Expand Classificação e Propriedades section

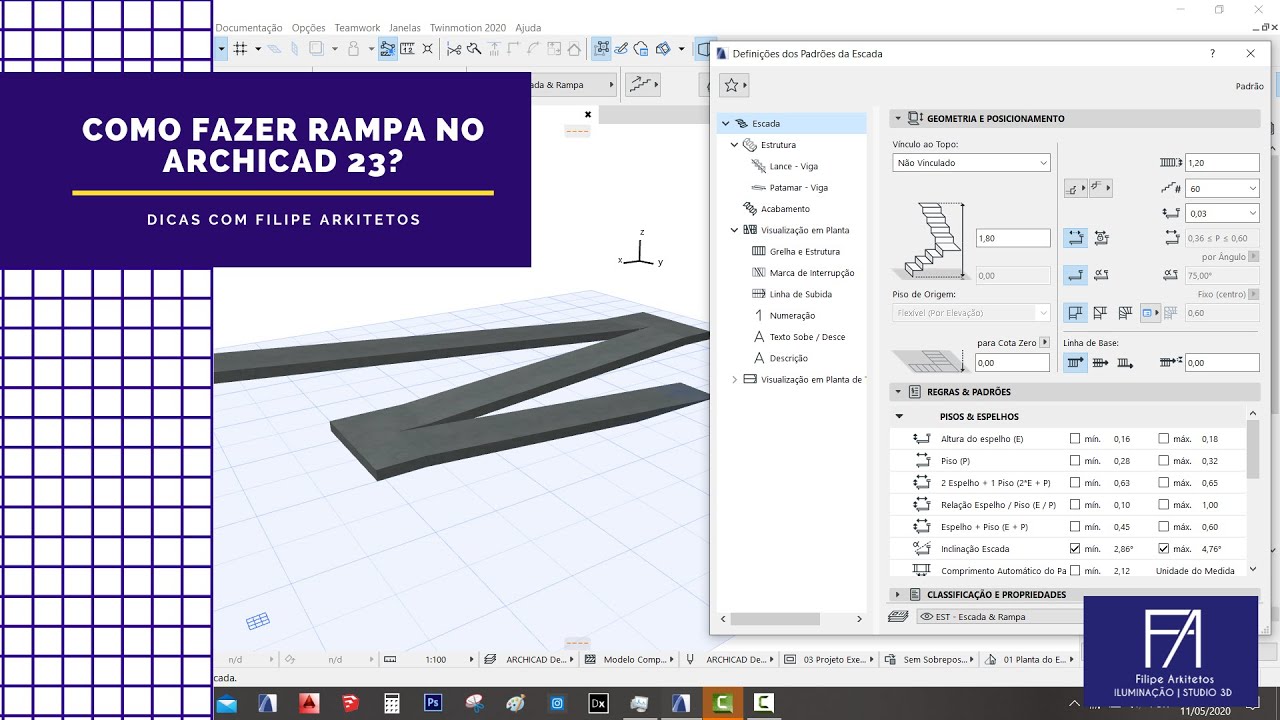click(897, 594)
